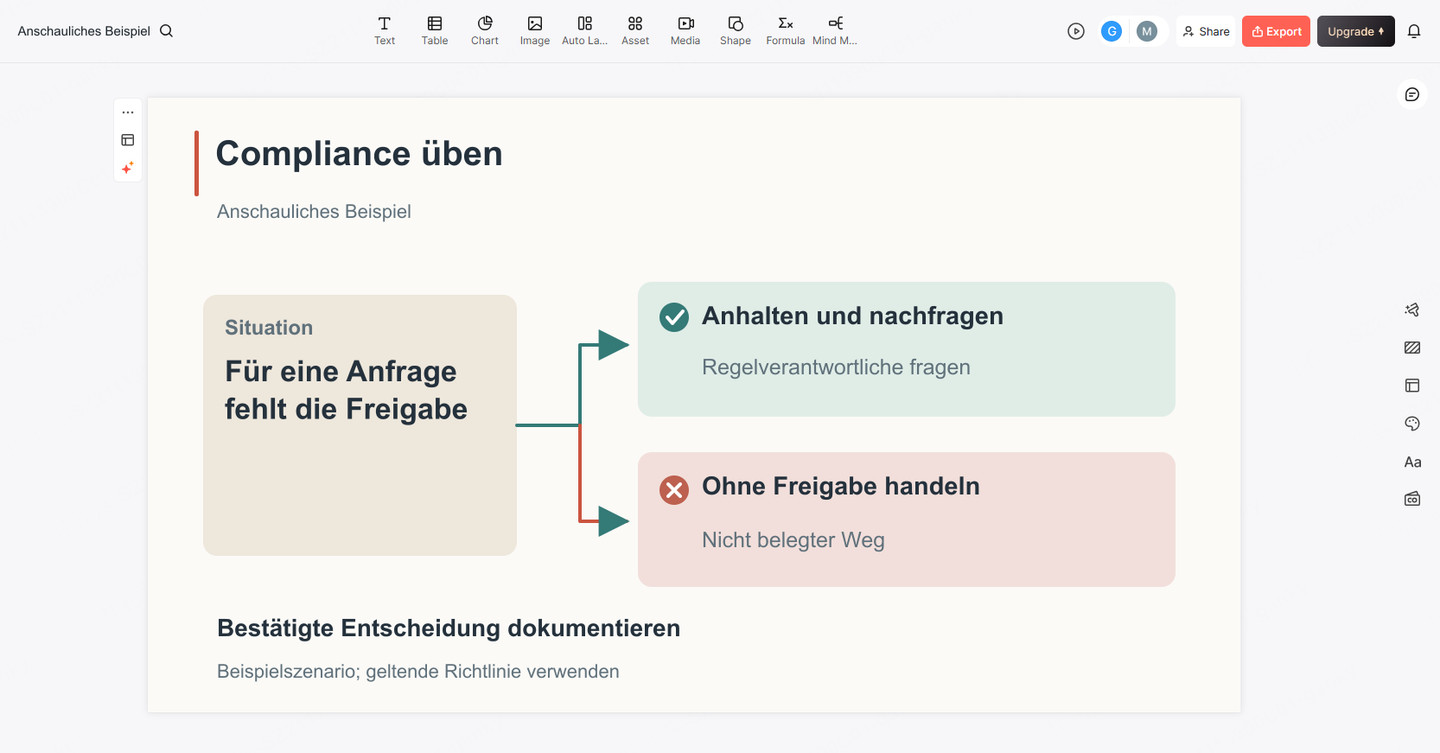Screen dimensions: 1440x753
Task: Select the slide heading 'Compliance üben'
Action: 359,153
